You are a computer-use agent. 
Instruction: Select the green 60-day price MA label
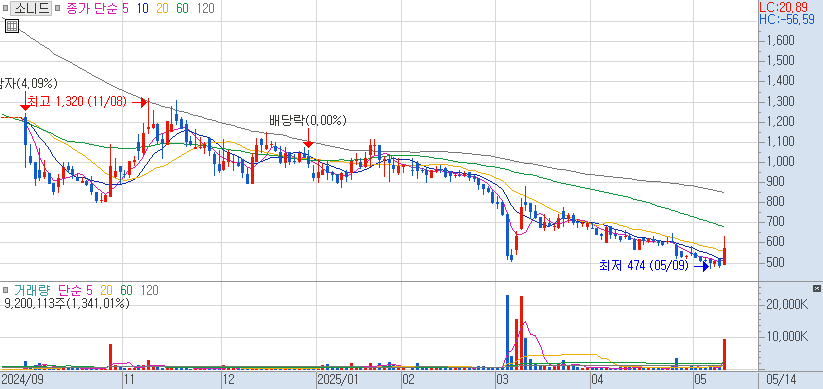[182, 8]
